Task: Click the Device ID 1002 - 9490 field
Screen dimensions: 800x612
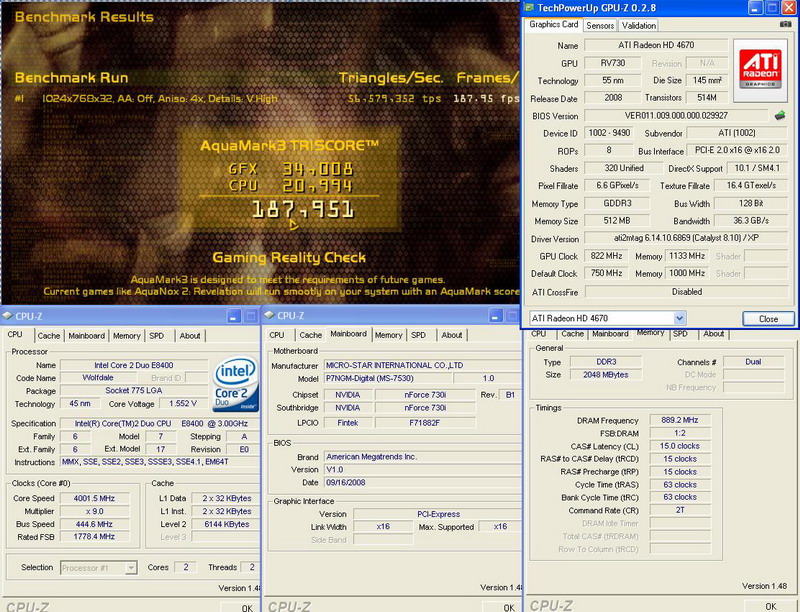Action: [x=609, y=133]
